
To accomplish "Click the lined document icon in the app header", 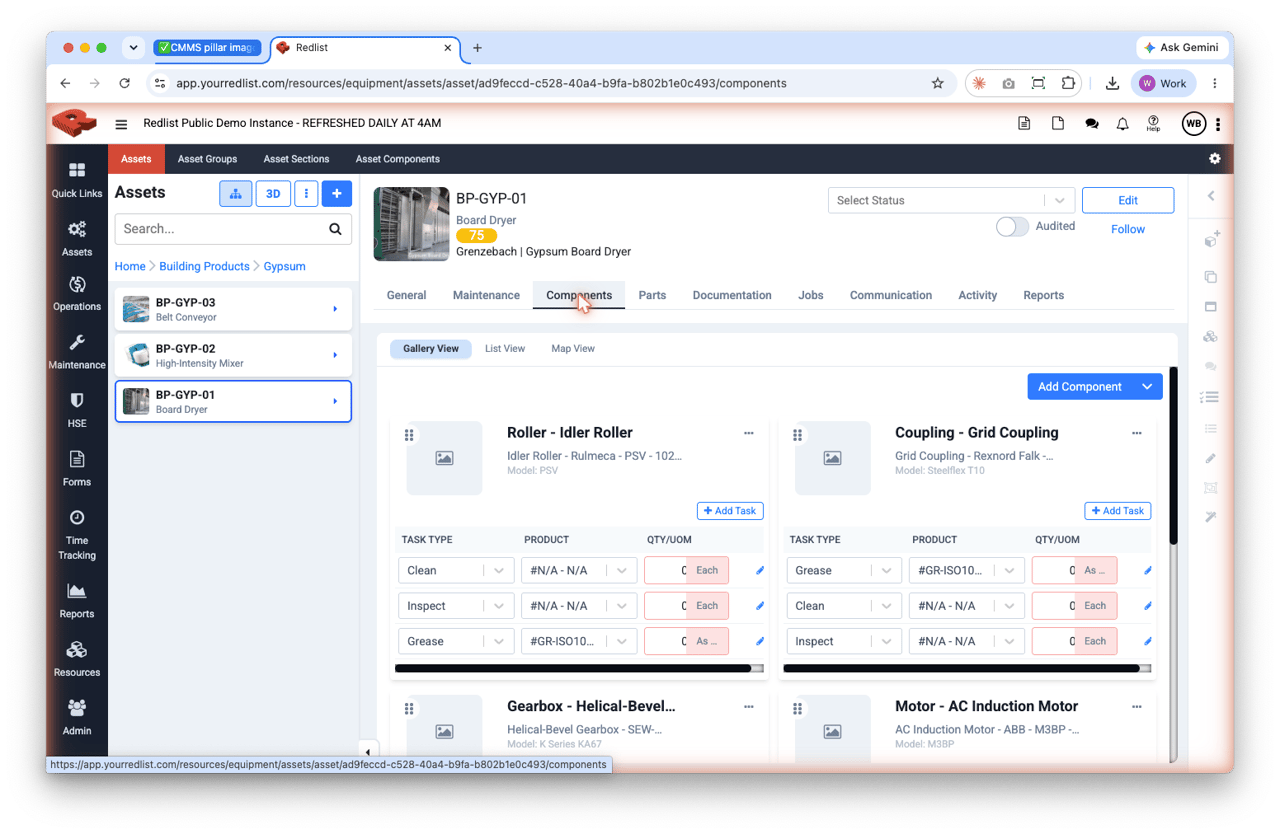I will [1024, 124].
